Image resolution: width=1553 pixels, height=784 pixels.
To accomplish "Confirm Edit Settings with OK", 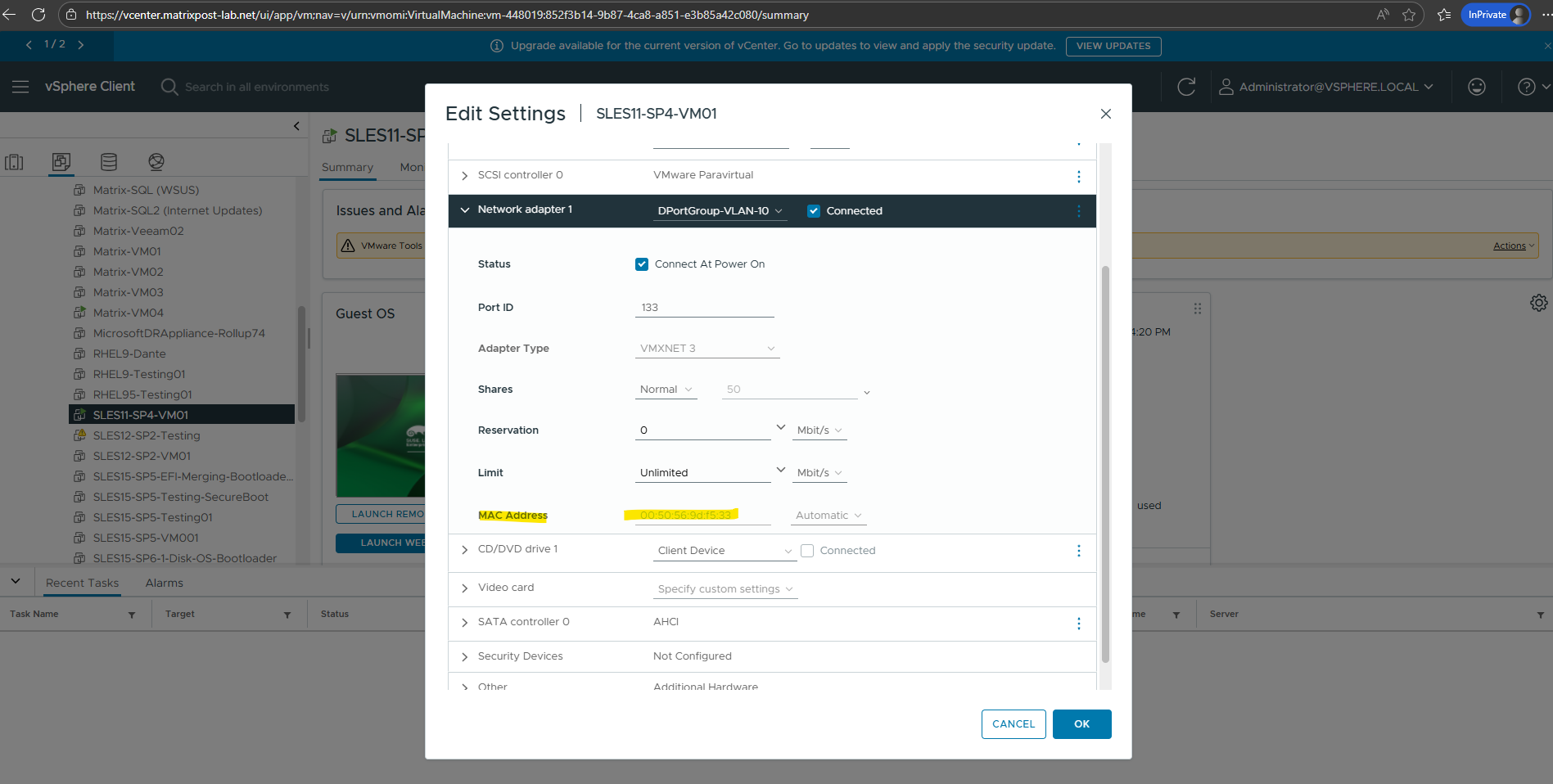I will click(x=1082, y=724).
